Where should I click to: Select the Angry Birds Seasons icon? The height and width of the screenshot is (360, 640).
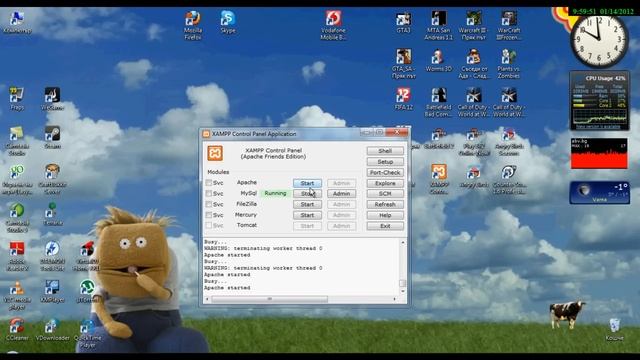(509, 141)
